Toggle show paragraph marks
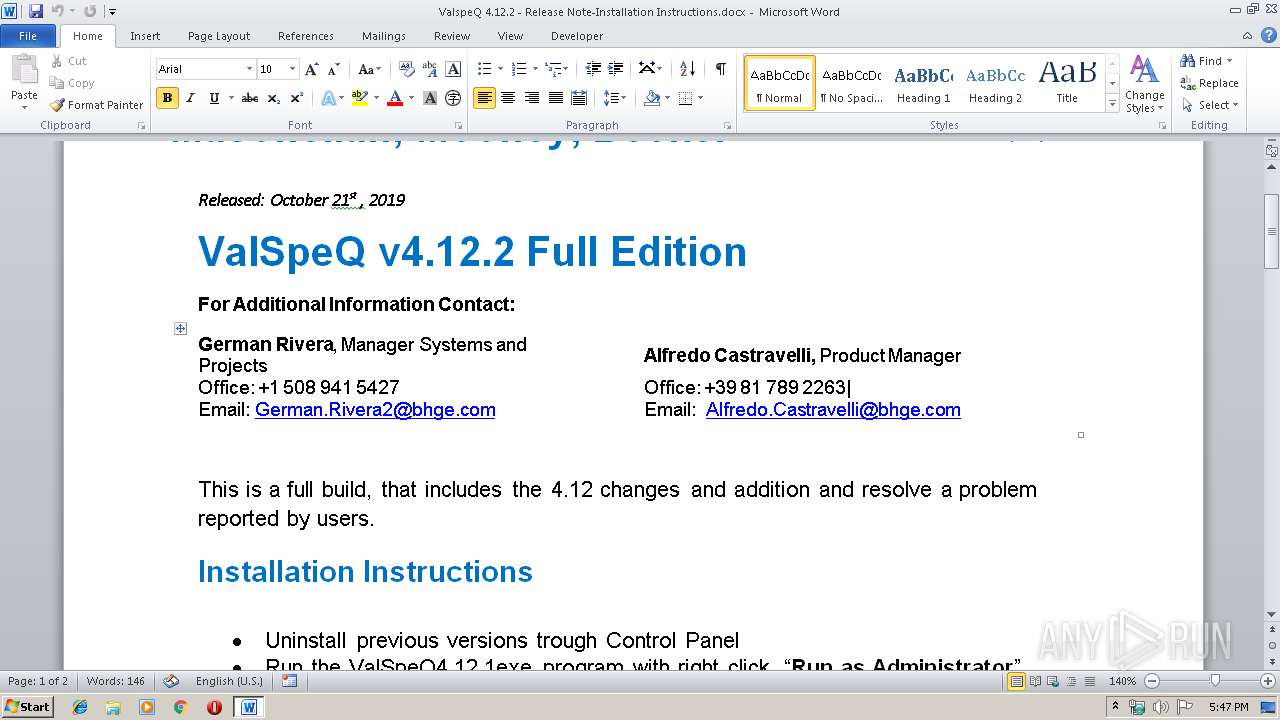The height and width of the screenshot is (720, 1280). point(720,69)
